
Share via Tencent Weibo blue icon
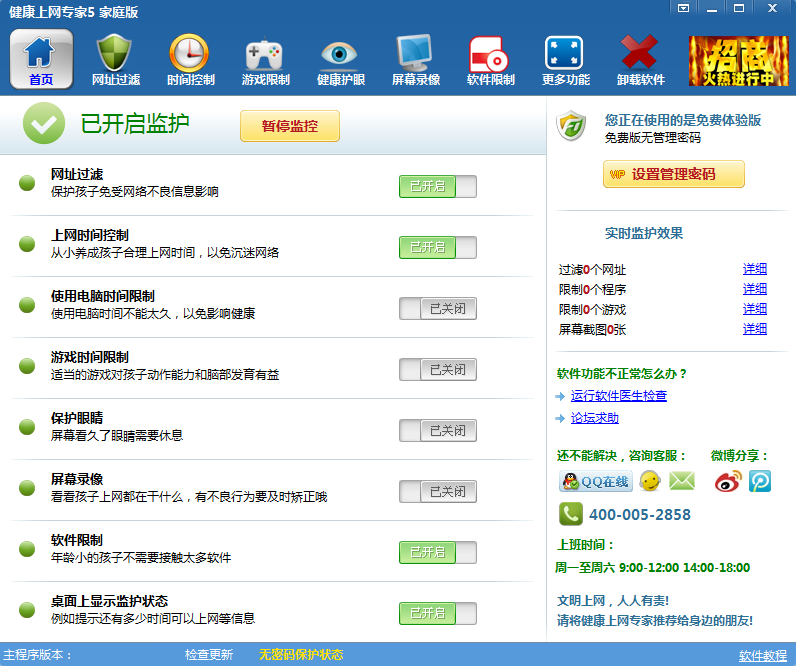click(x=760, y=481)
